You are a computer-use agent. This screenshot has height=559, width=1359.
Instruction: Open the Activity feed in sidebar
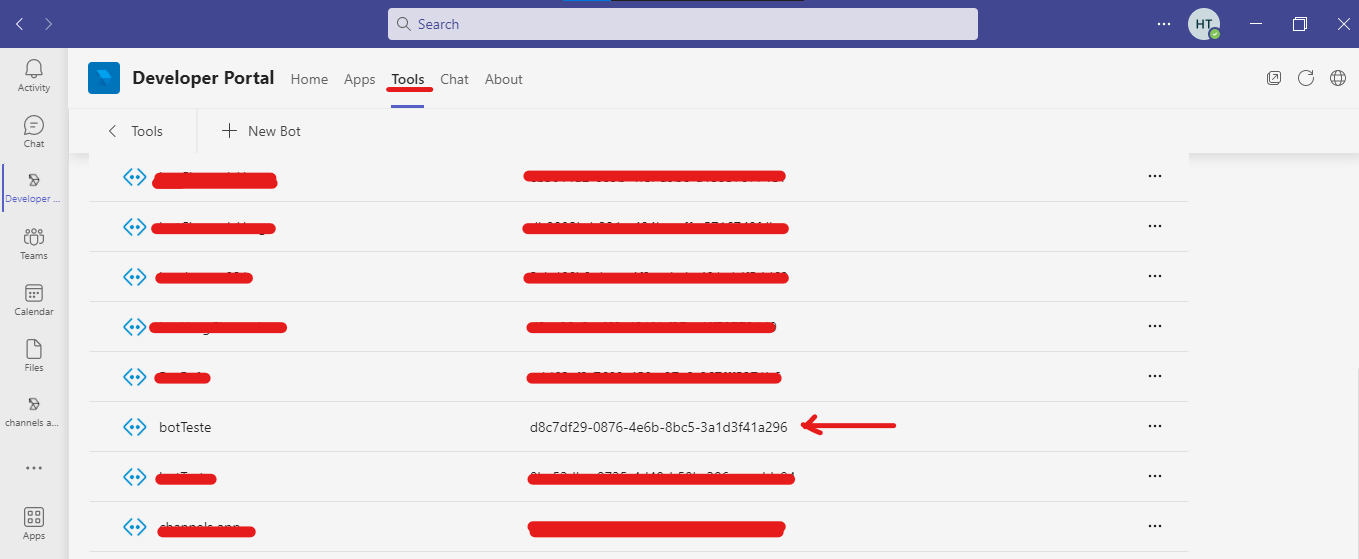(34, 76)
